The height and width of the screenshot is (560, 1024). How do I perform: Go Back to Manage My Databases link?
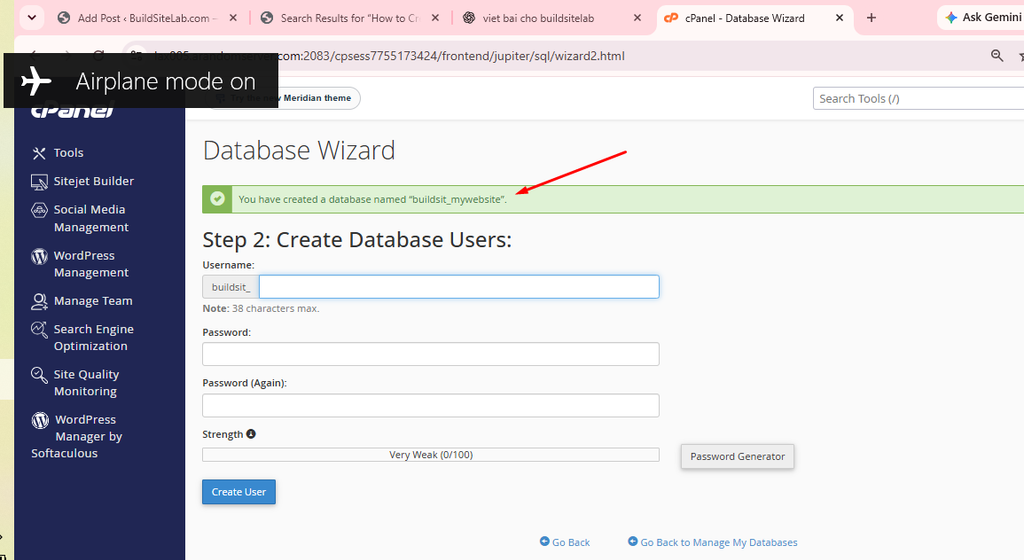point(718,542)
